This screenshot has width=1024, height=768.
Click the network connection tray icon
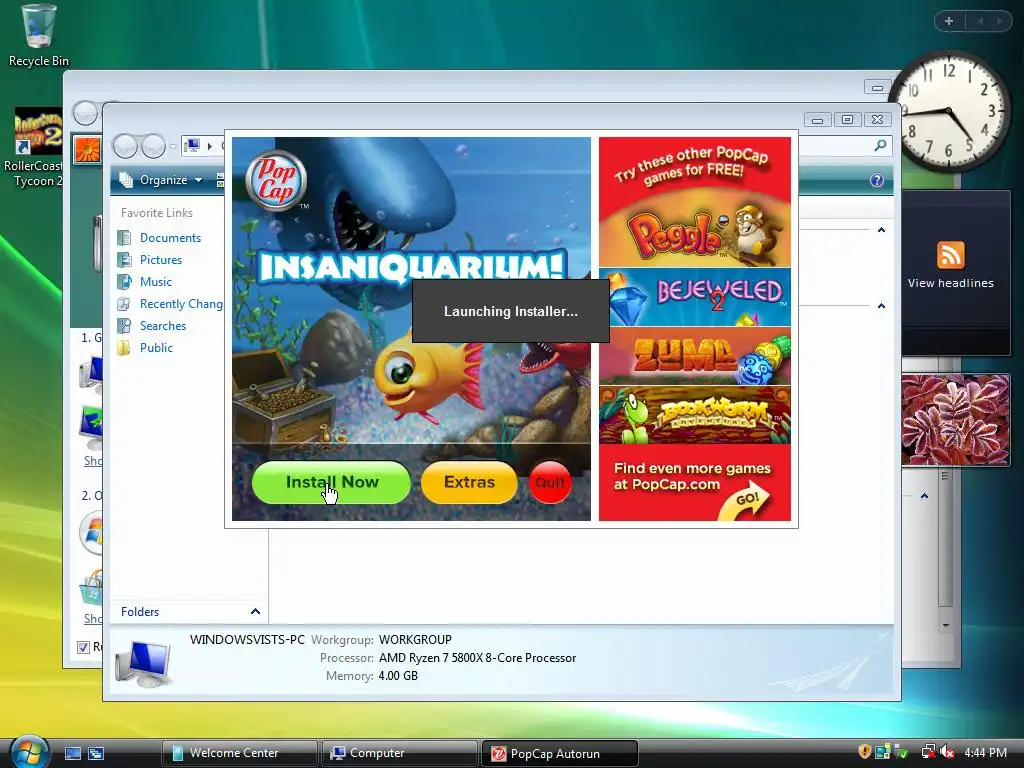point(928,752)
